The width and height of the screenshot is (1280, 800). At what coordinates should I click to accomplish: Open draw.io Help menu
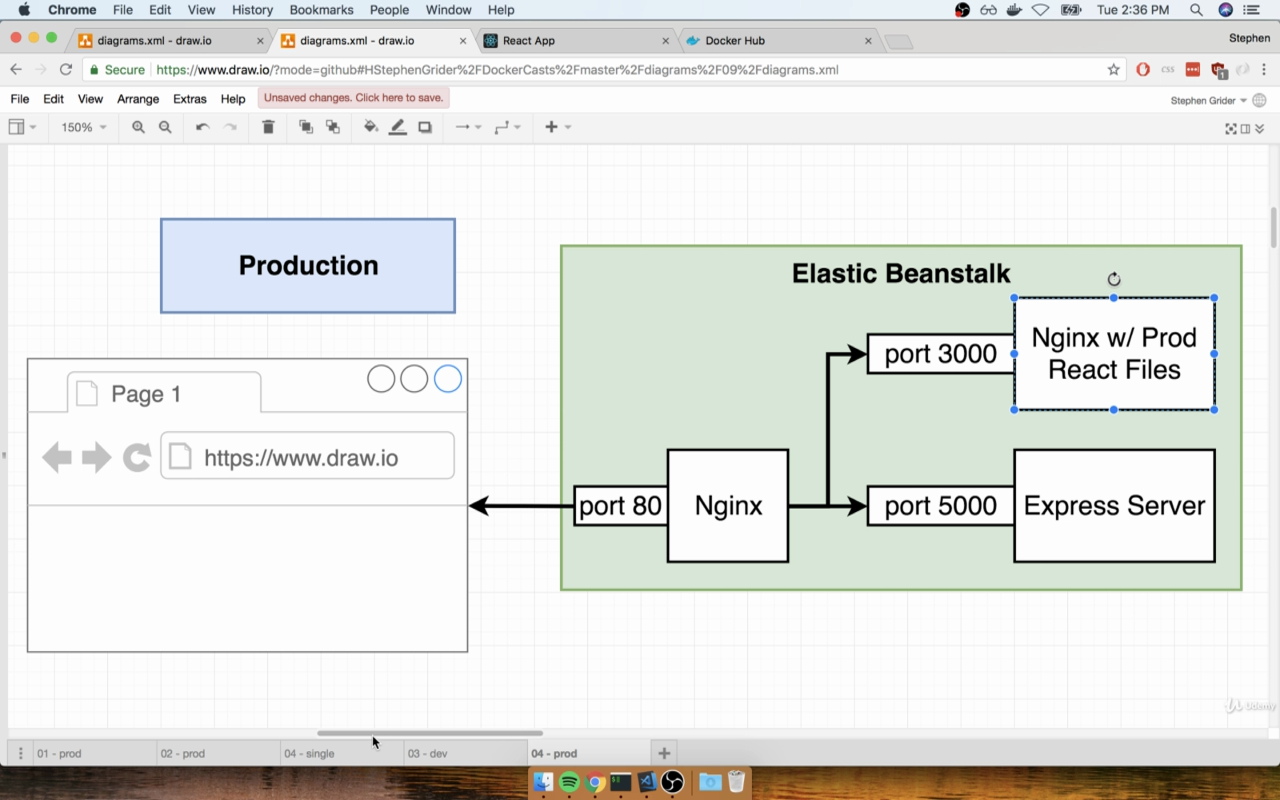coord(233,99)
